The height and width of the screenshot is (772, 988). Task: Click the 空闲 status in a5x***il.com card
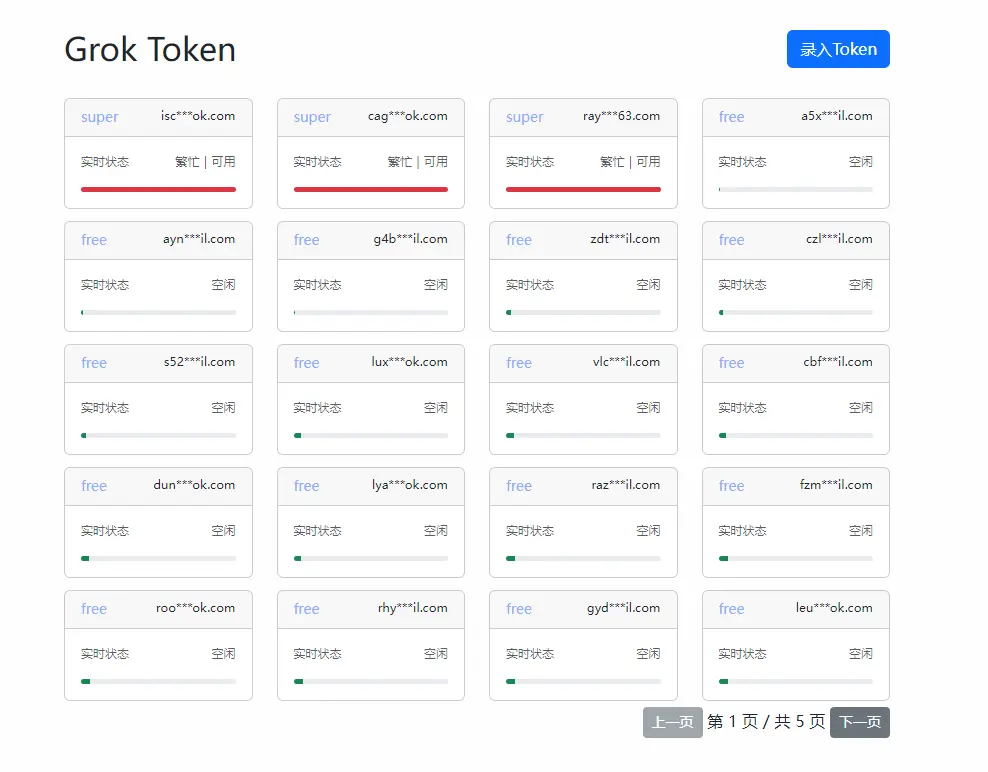click(x=861, y=162)
